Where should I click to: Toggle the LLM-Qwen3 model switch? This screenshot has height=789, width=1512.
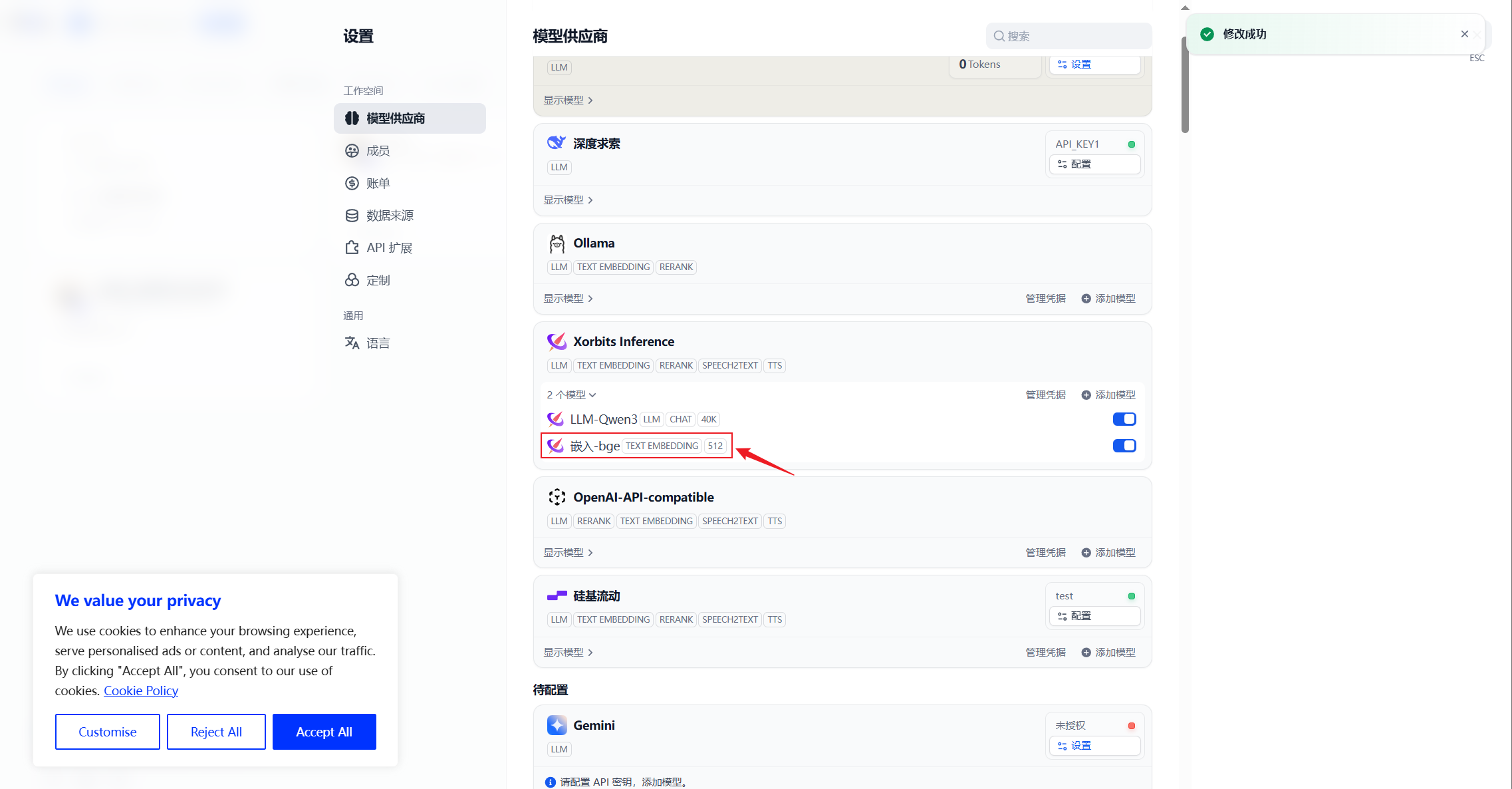[x=1124, y=419]
